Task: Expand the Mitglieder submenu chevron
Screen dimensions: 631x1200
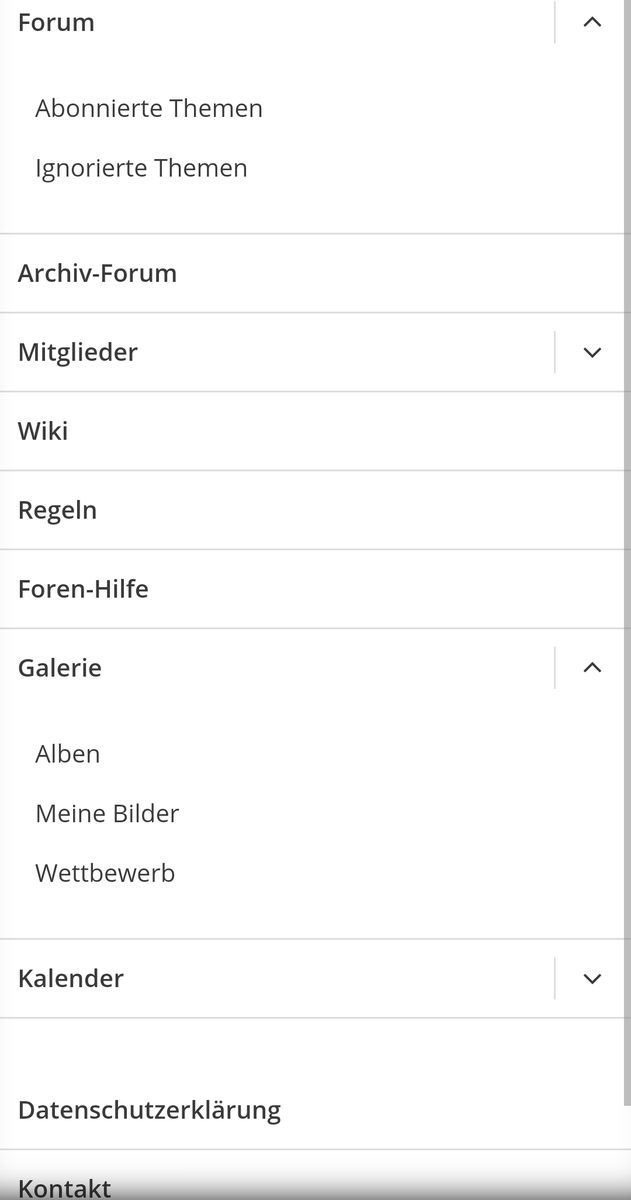Action: (592, 352)
